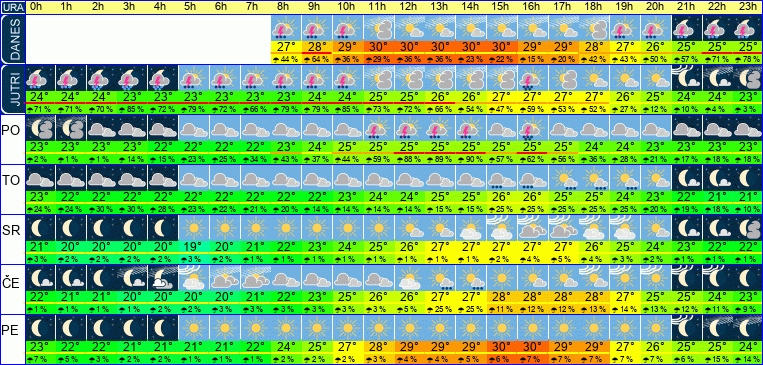The height and width of the screenshot is (365, 763).
Task: Click the SR 15h foggy sun icon
Action: (502, 228)
